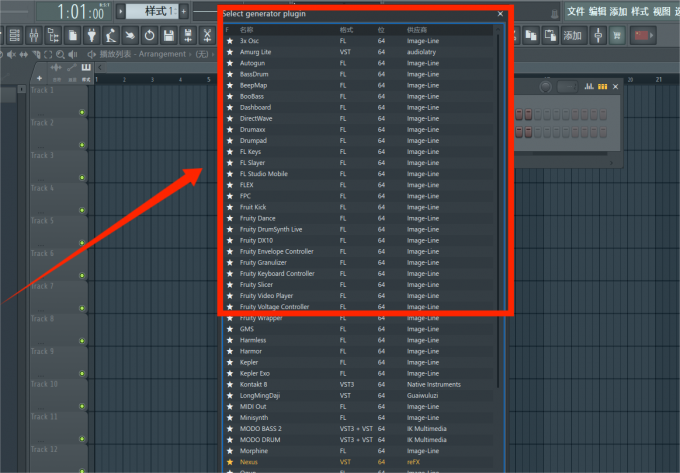Show patterns via the 样式 keyboard icon
Screen dimensions: 680x473
coord(86,68)
